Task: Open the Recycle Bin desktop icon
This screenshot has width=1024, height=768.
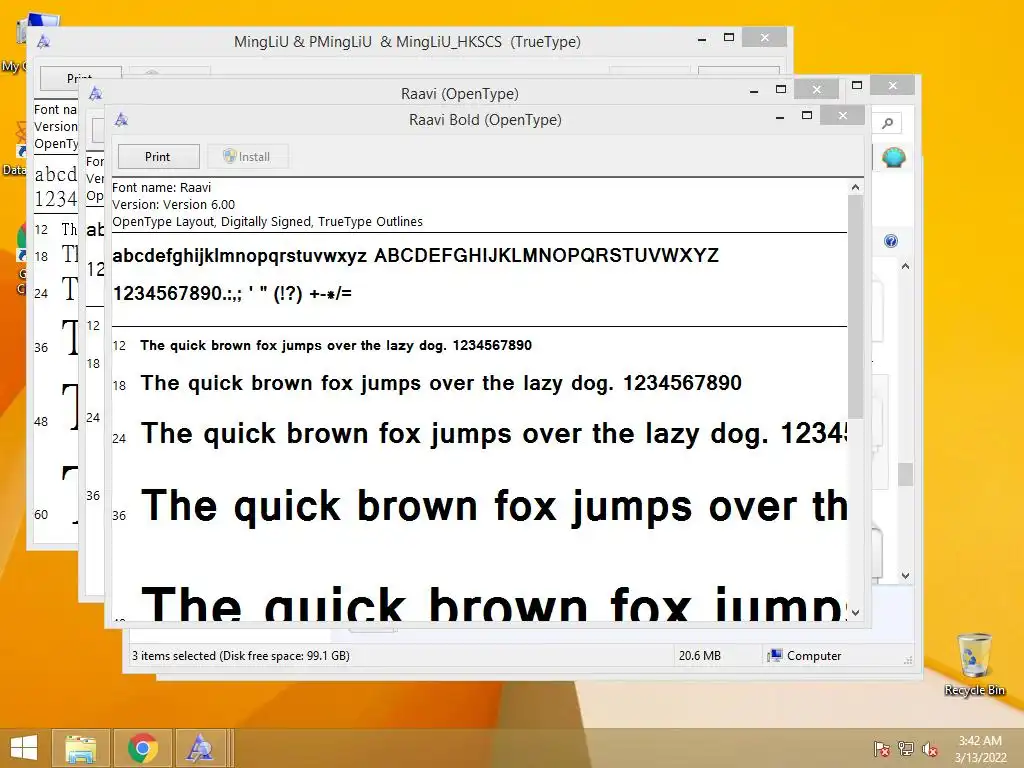Action: click(x=974, y=664)
